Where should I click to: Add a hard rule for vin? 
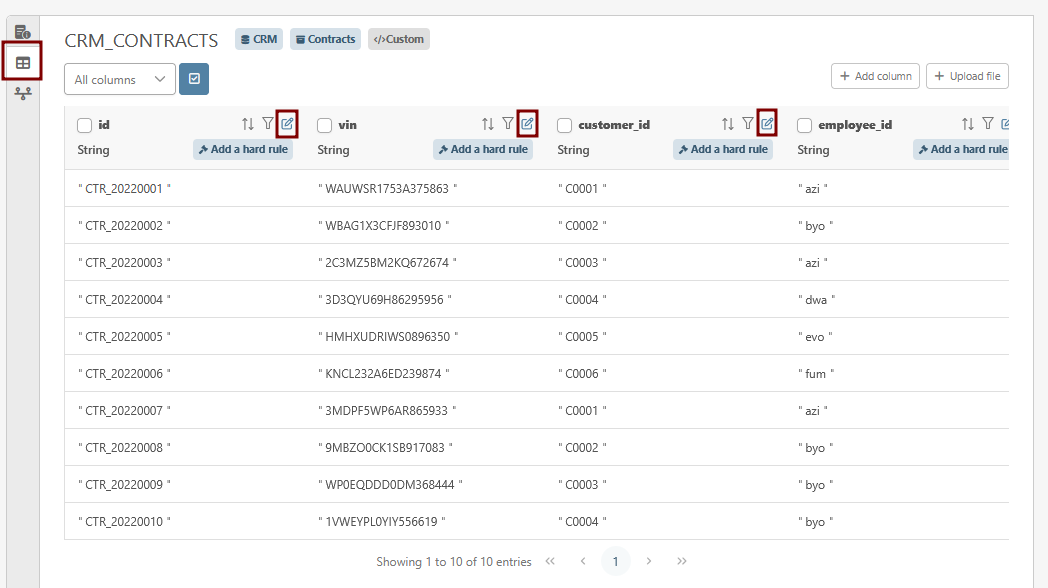tap(483, 149)
